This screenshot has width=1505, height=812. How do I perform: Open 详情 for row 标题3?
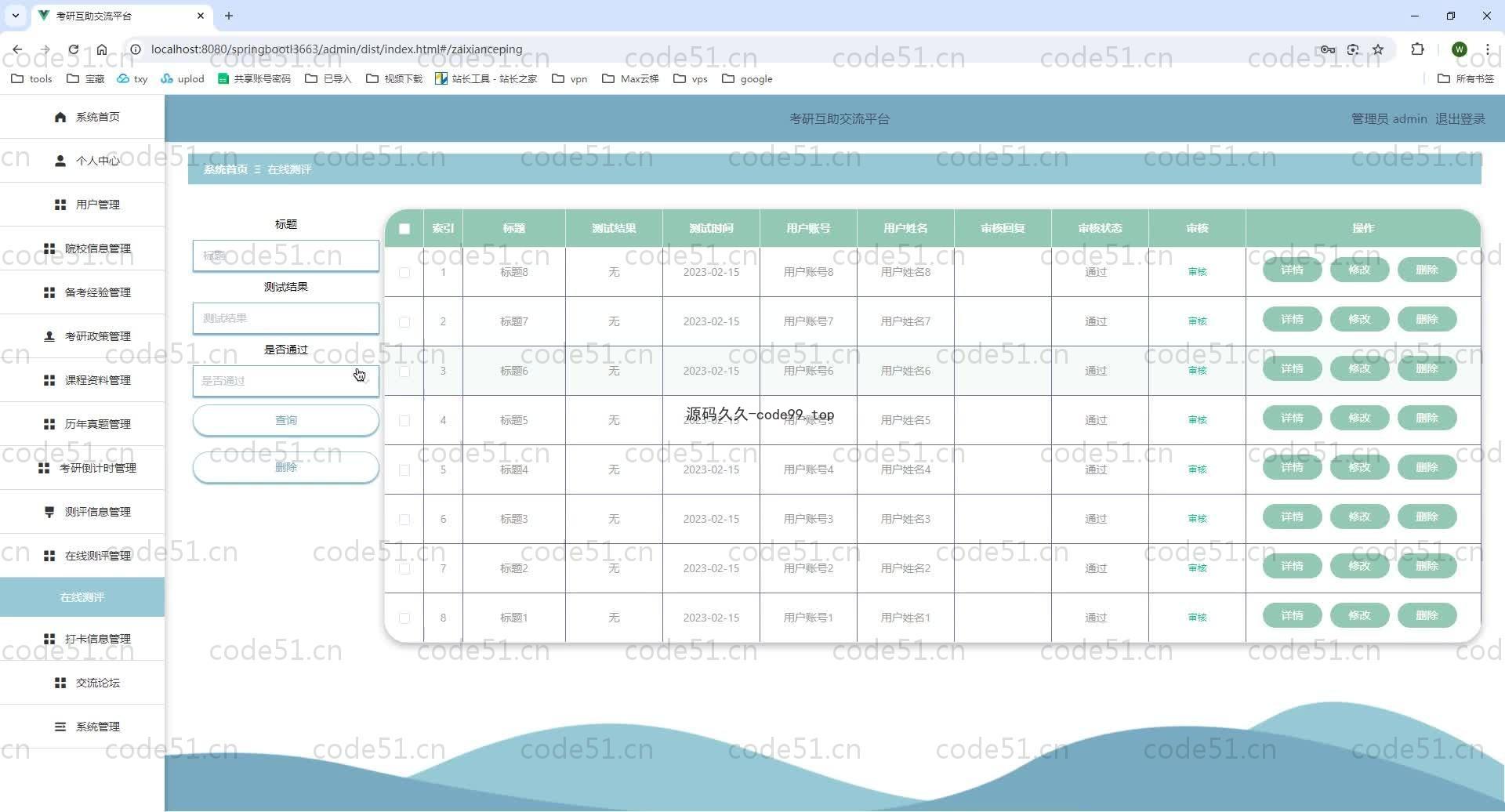[x=1293, y=517]
